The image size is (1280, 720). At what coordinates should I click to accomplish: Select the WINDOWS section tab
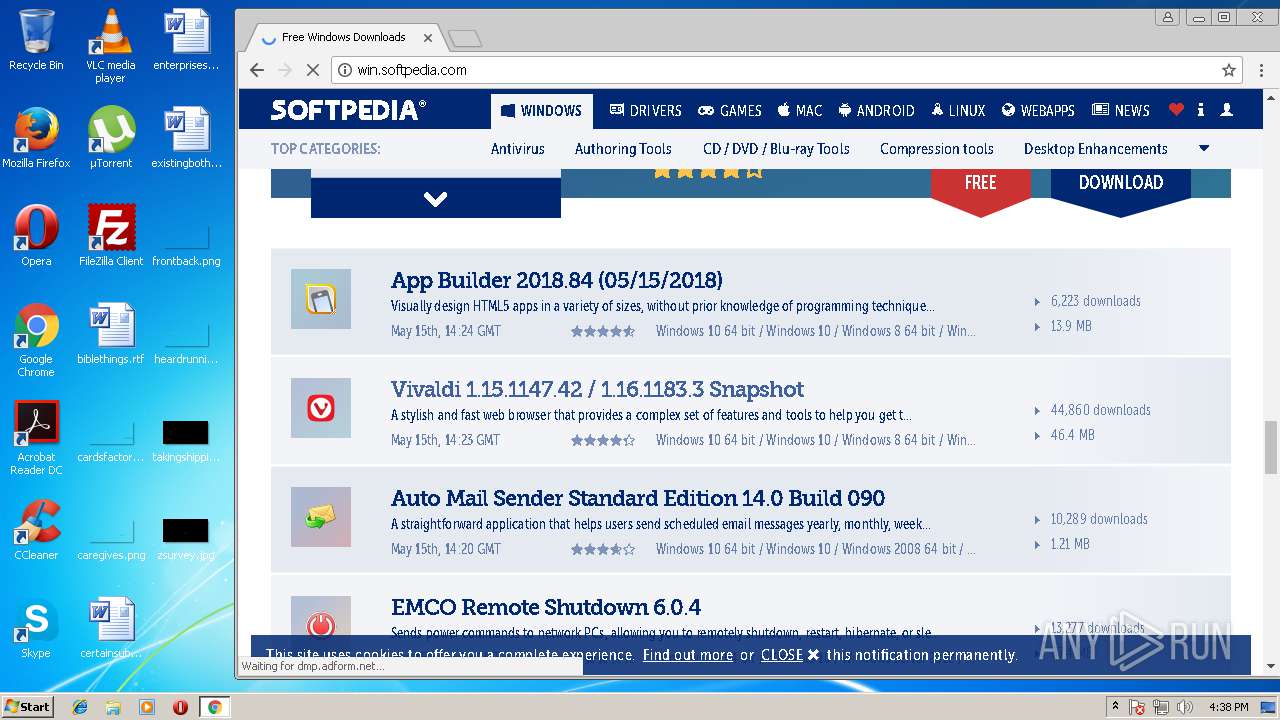(x=542, y=111)
